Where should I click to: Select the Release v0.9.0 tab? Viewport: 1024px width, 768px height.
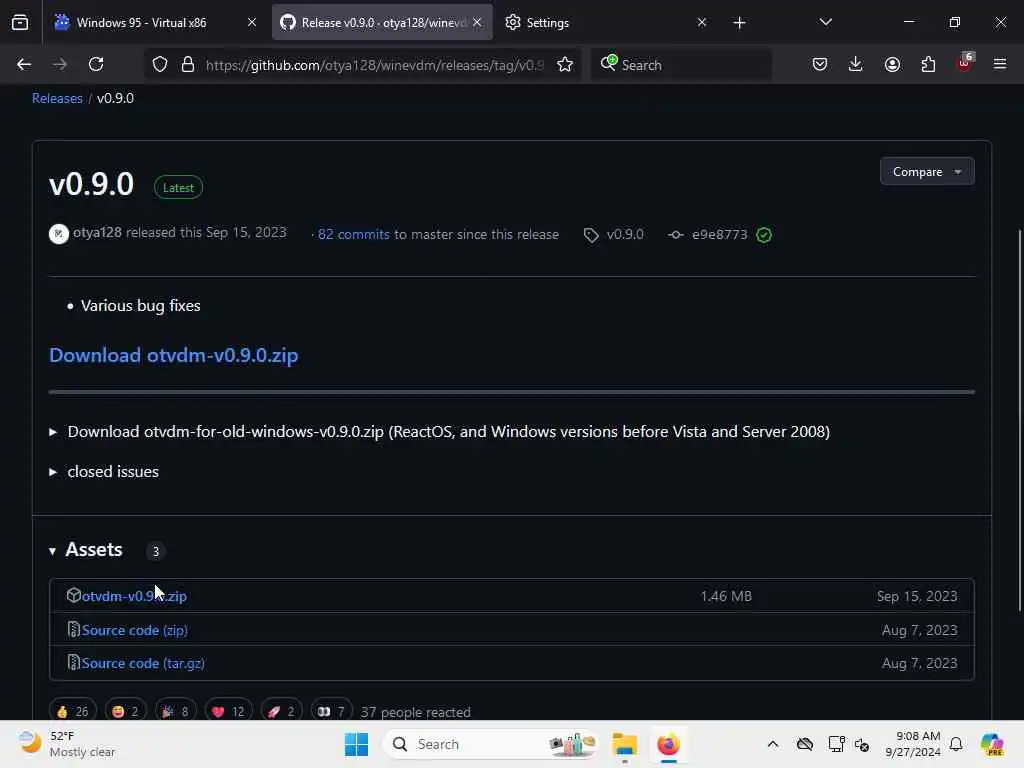coord(382,23)
